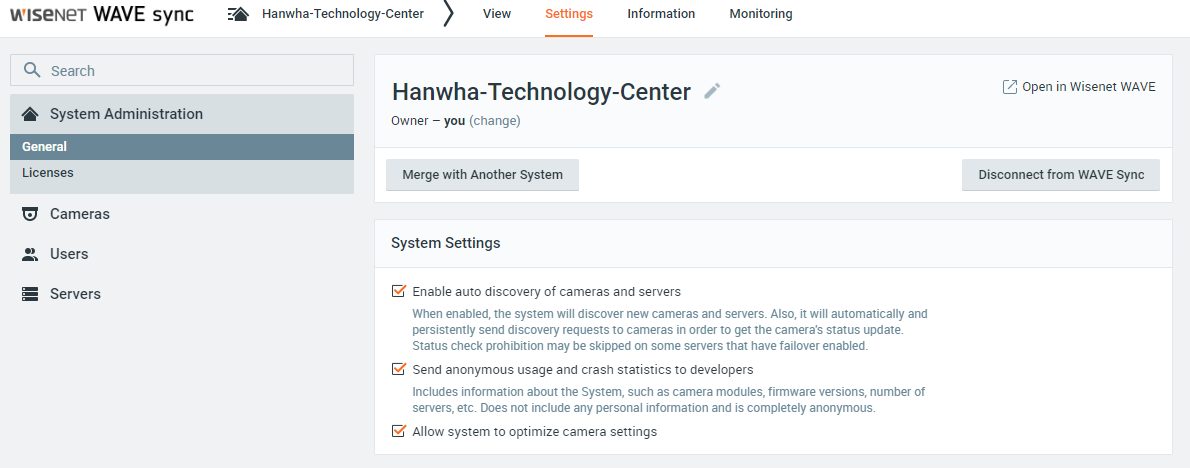Toggle Allow system to optimize camera settings
This screenshot has height=468, width=1190.
[398, 431]
